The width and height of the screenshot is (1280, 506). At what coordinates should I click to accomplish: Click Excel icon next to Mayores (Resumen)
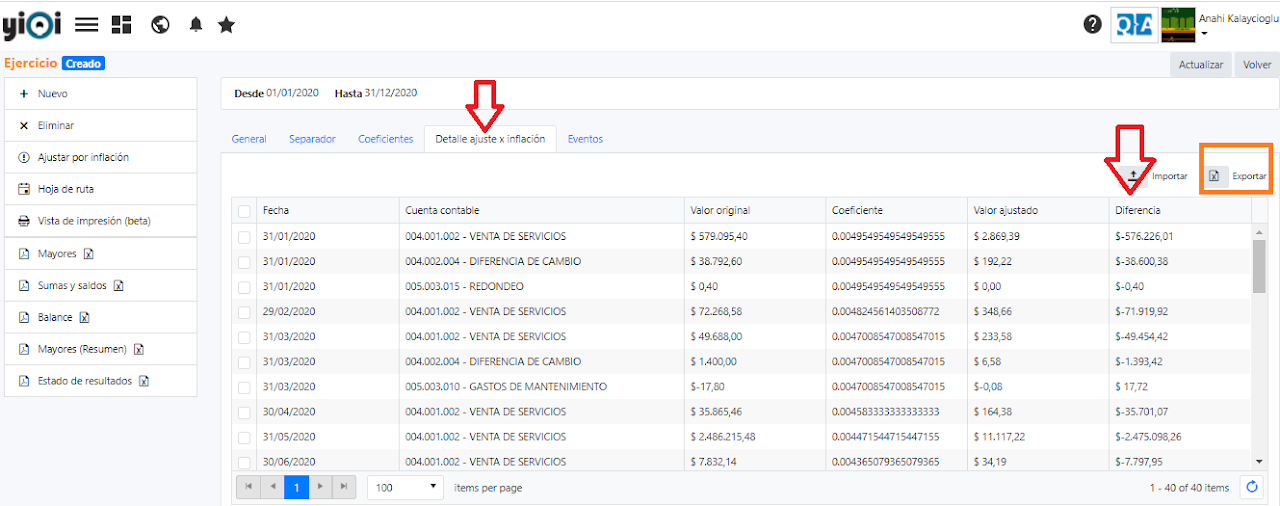[x=139, y=350]
